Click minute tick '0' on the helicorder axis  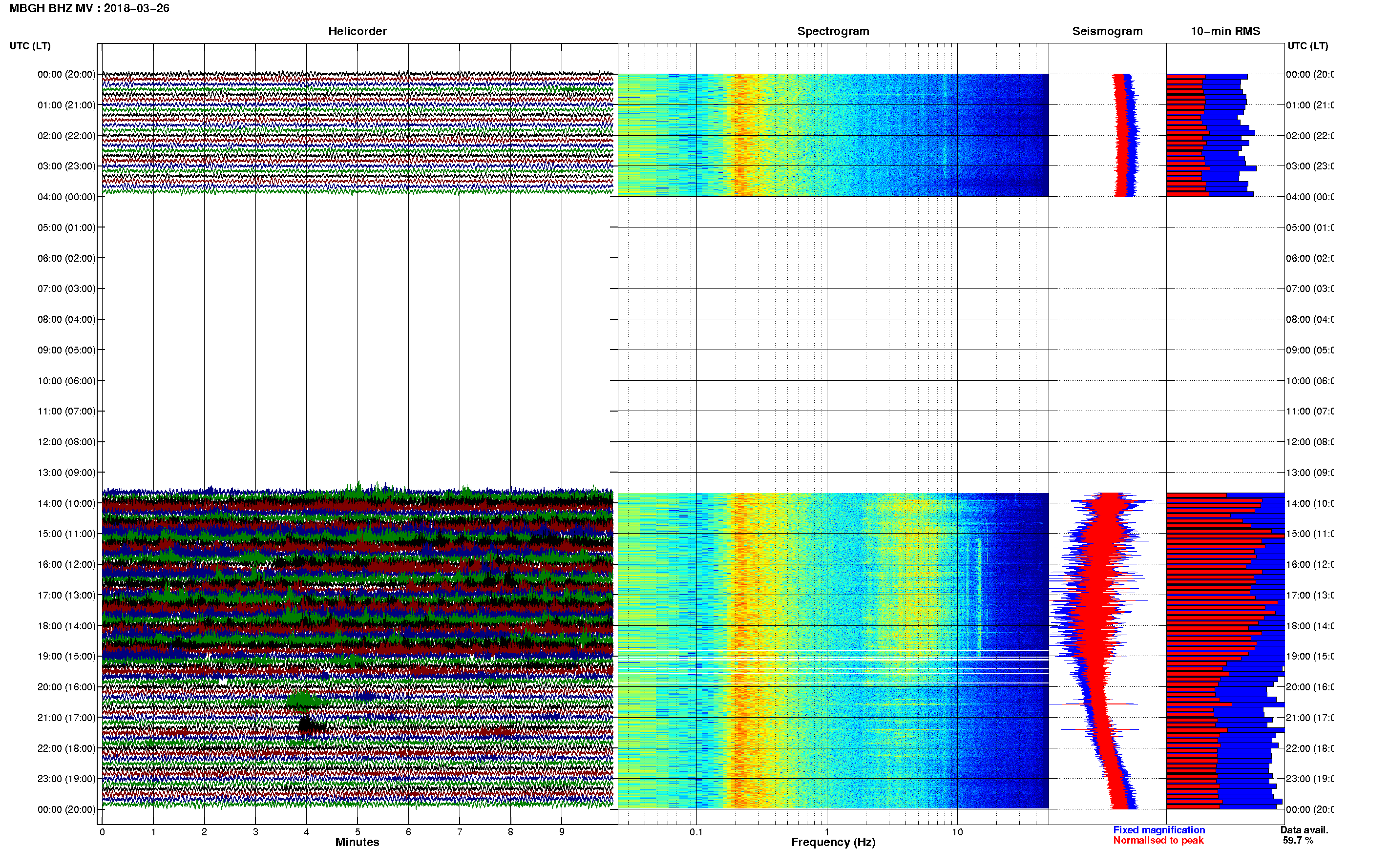tap(102, 832)
